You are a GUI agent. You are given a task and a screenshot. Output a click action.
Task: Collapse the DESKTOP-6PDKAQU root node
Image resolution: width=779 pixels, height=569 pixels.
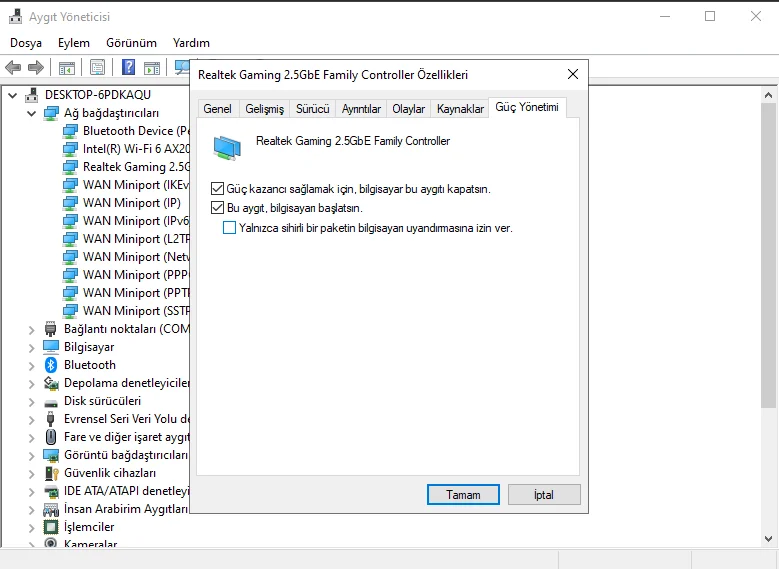pos(12,95)
